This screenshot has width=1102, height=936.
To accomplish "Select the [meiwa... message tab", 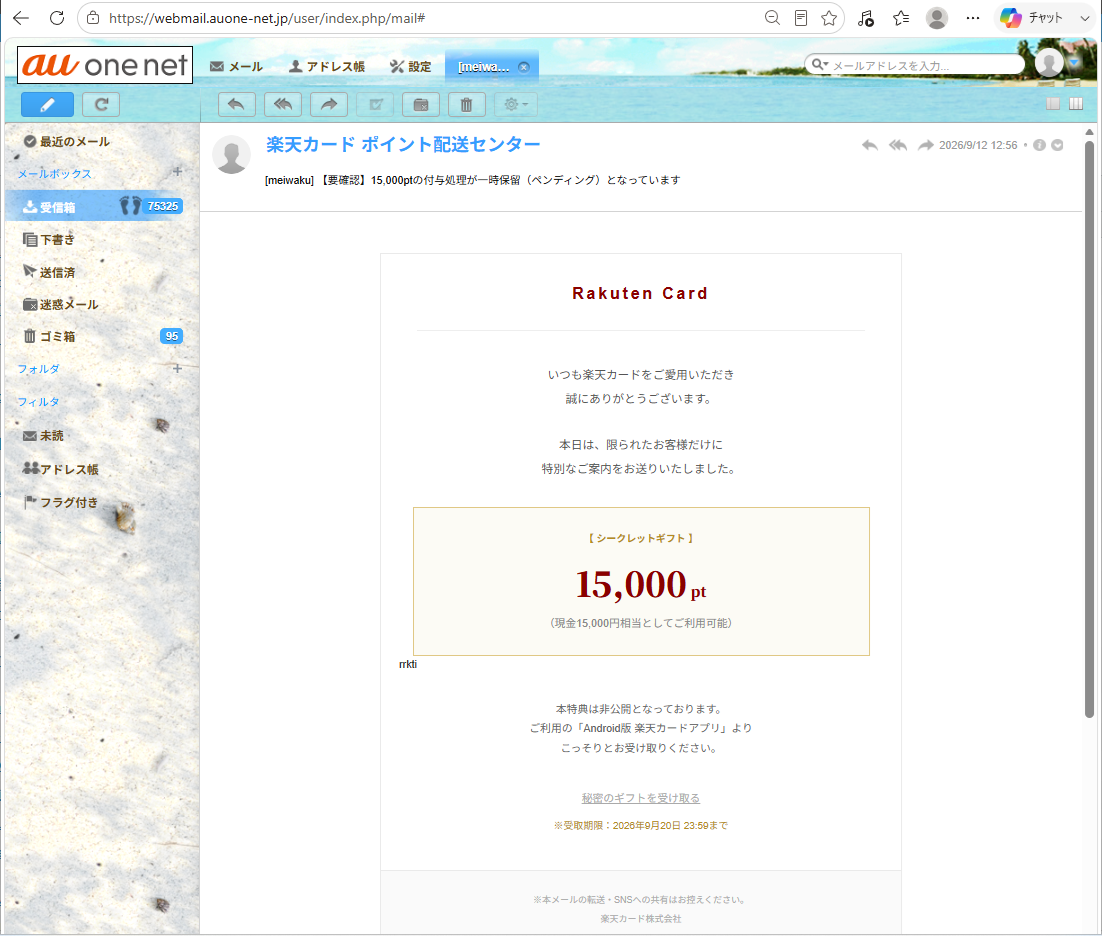I will click(x=484, y=67).
